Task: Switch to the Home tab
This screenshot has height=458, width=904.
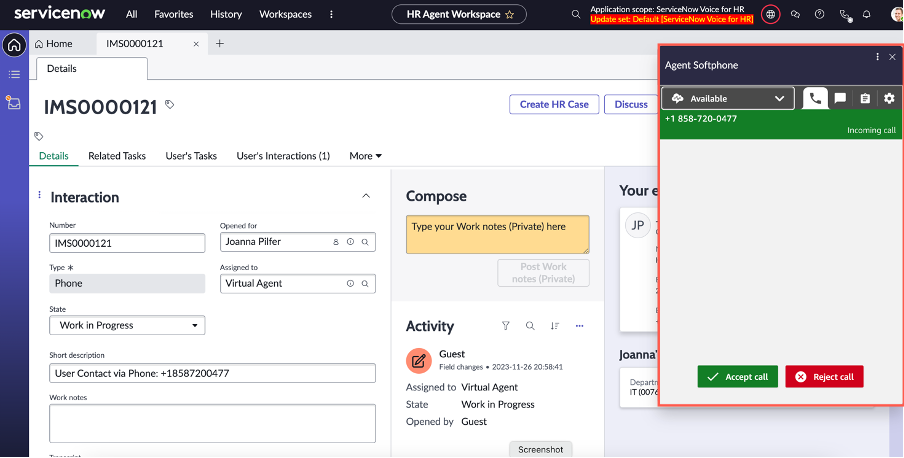Action: [x=54, y=44]
